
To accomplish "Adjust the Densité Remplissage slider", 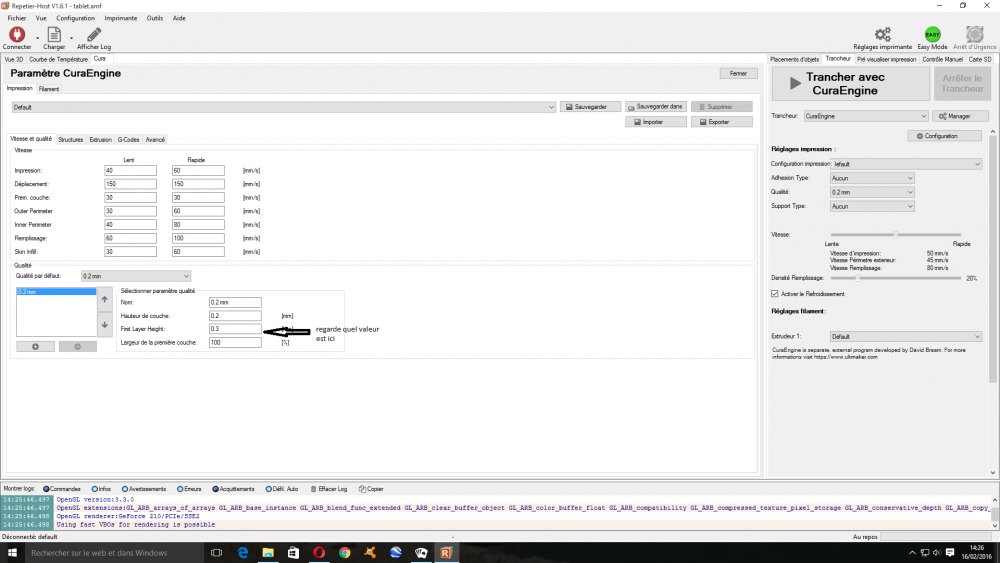I will pos(896,278).
